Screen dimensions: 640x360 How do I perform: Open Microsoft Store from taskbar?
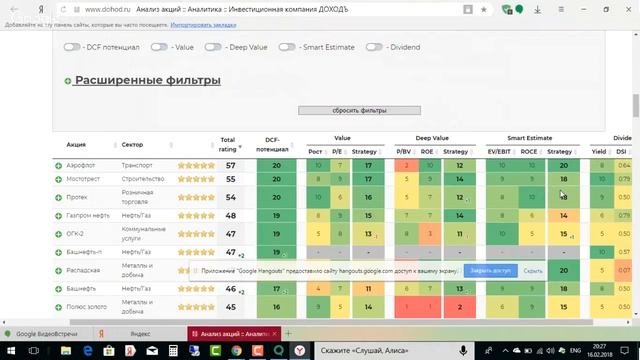coord(109,351)
